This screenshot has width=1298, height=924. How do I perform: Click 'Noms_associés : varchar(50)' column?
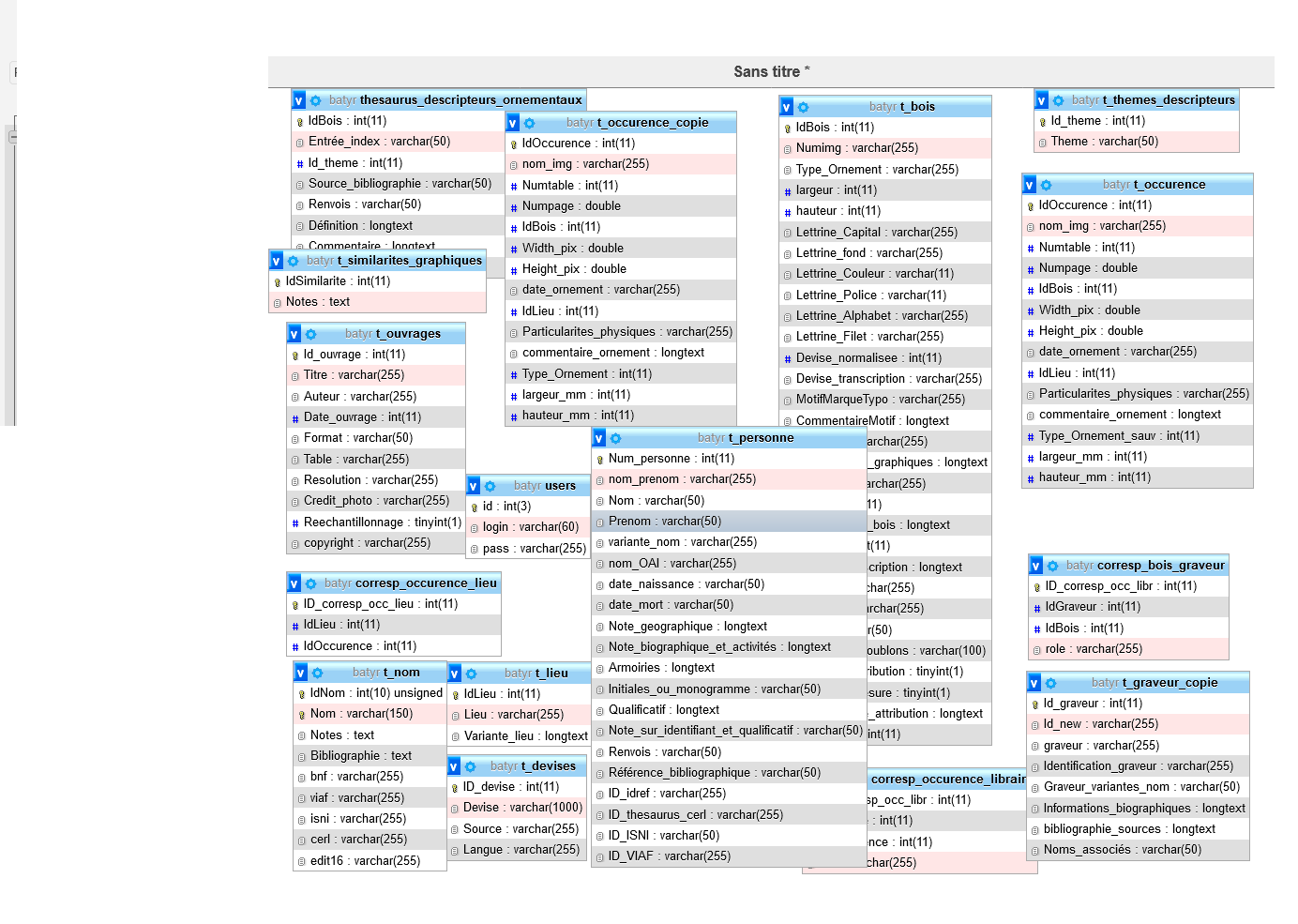1139,850
